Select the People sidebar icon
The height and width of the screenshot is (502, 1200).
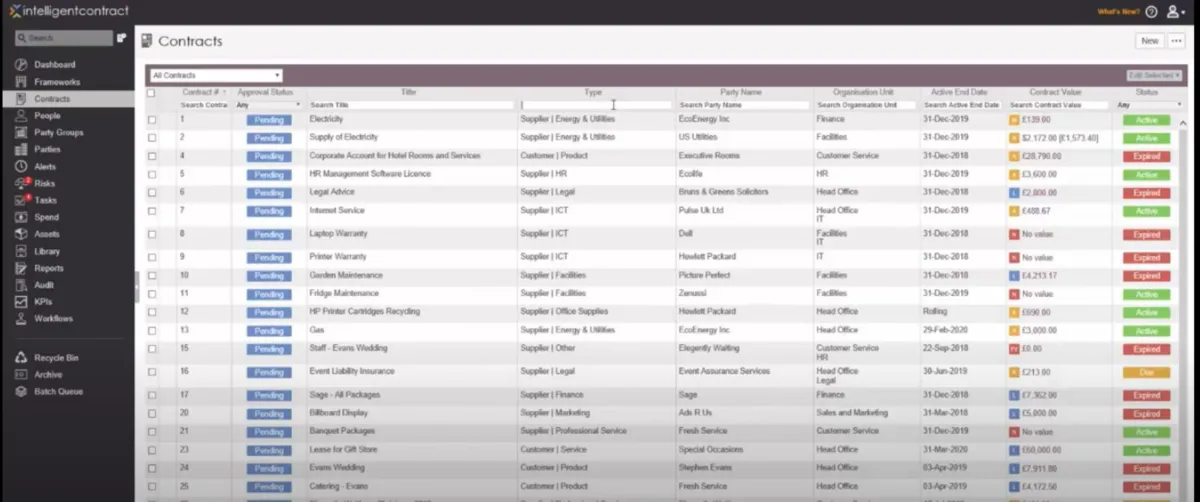tap(22, 116)
